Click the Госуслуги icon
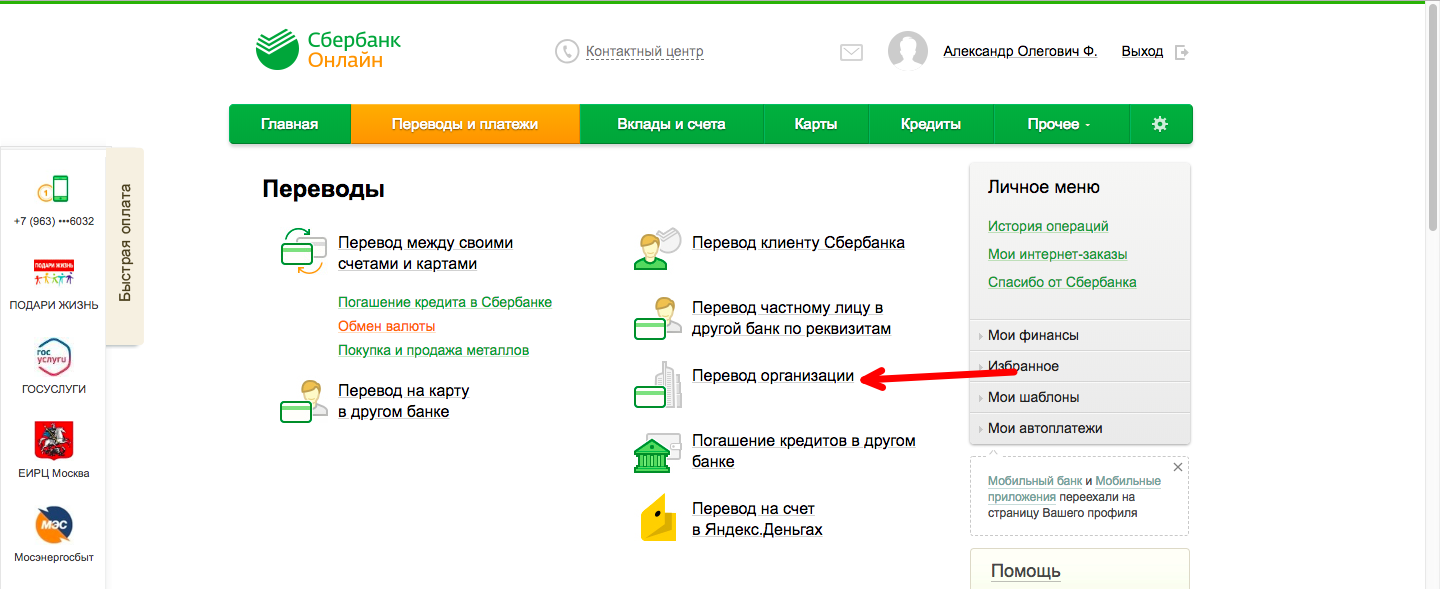 pyautogui.click(x=54, y=357)
